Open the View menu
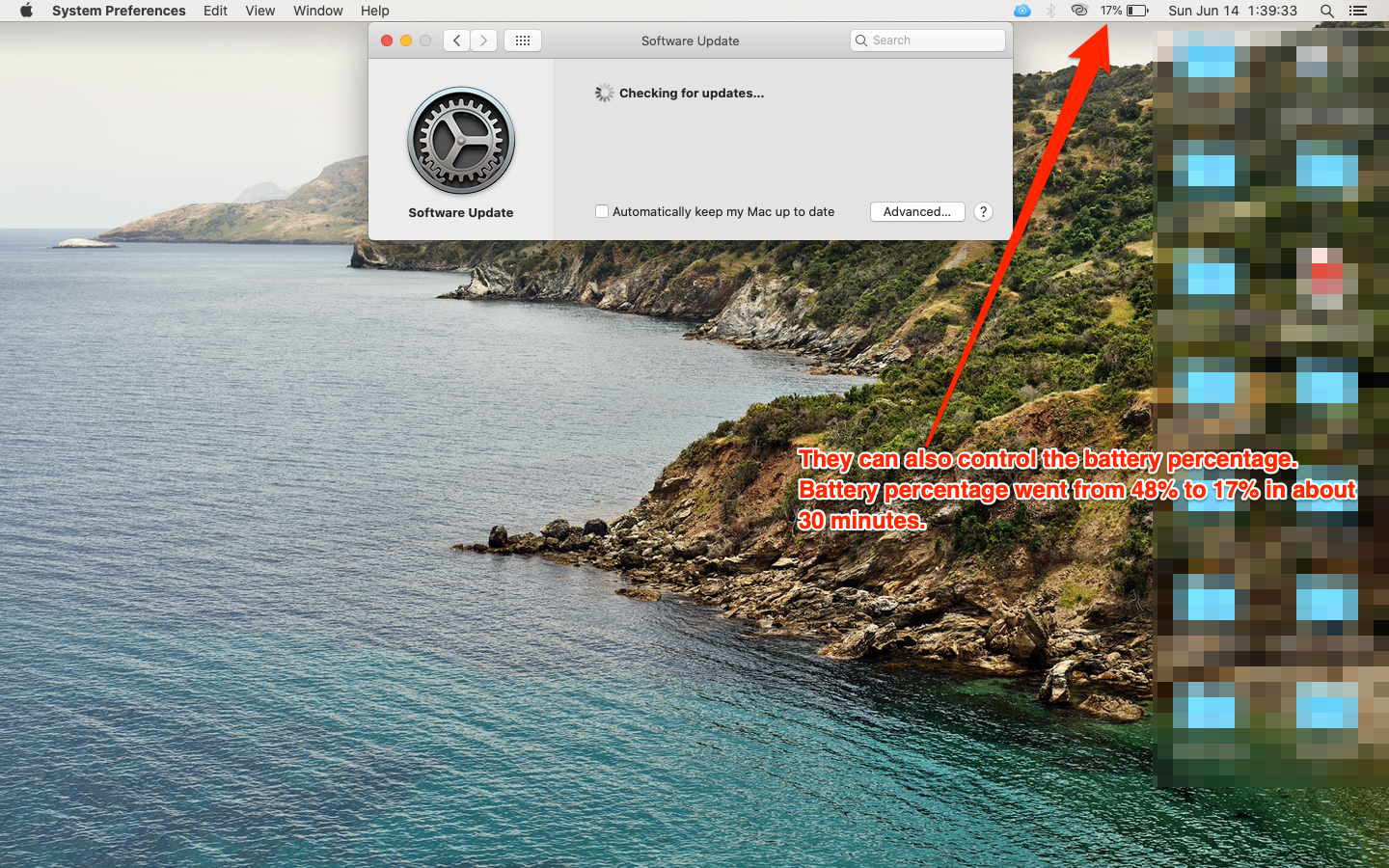This screenshot has width=1389, height=868. [x=259, y=11]
